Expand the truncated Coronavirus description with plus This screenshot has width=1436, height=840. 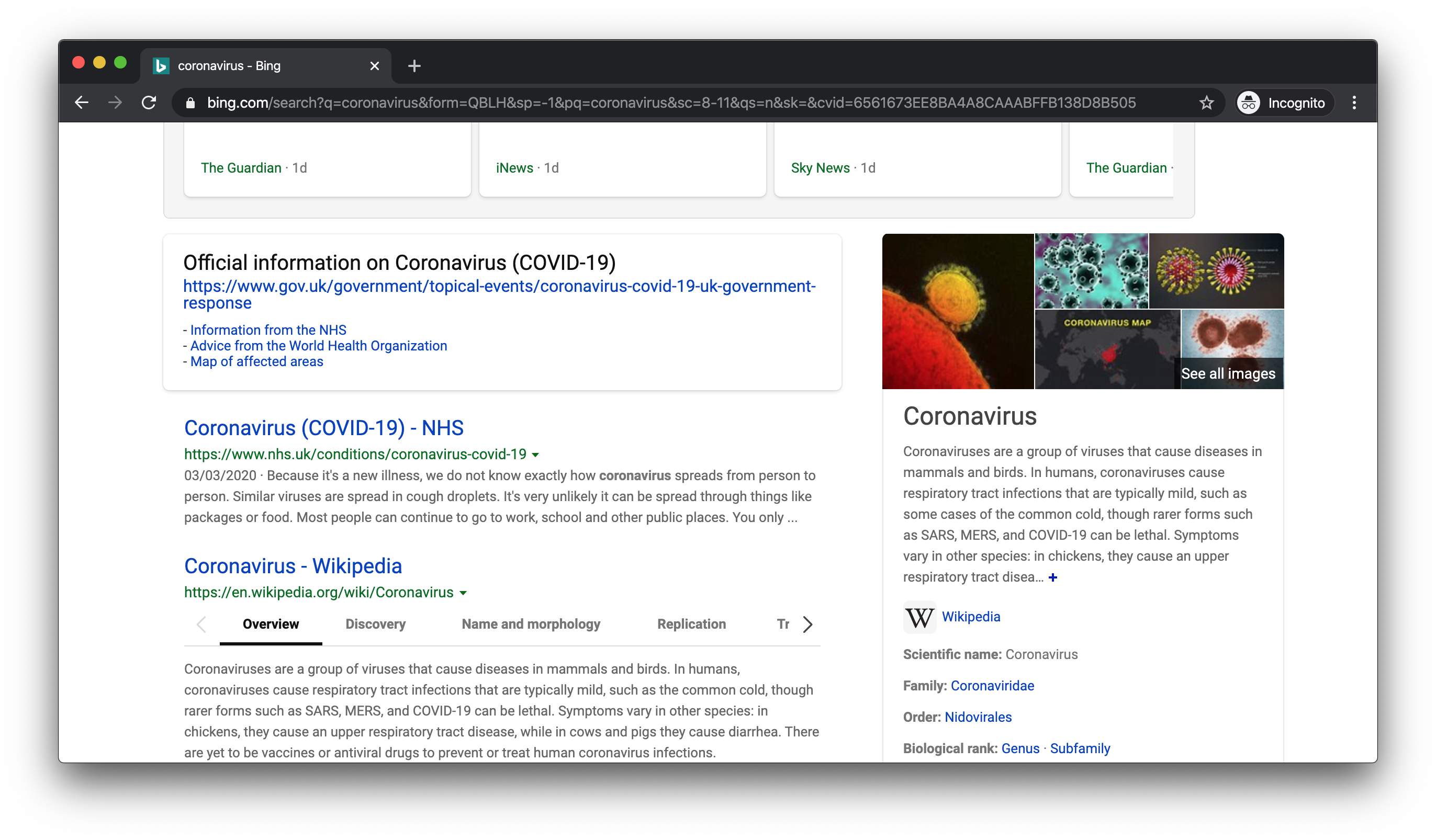coord(1053,577)
